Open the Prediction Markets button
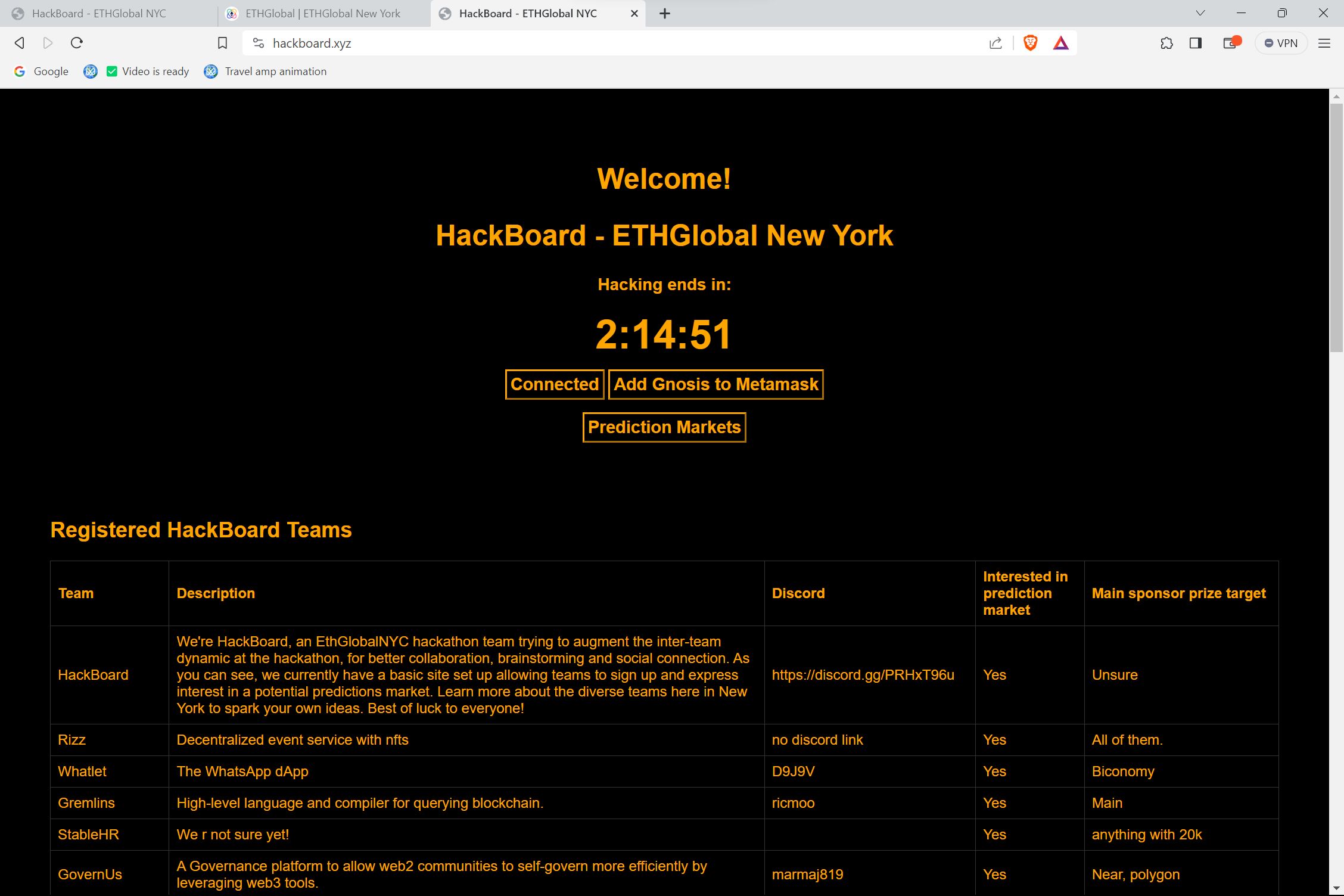The width and height of the screenshot is (1344, 896). coord(664,427)
